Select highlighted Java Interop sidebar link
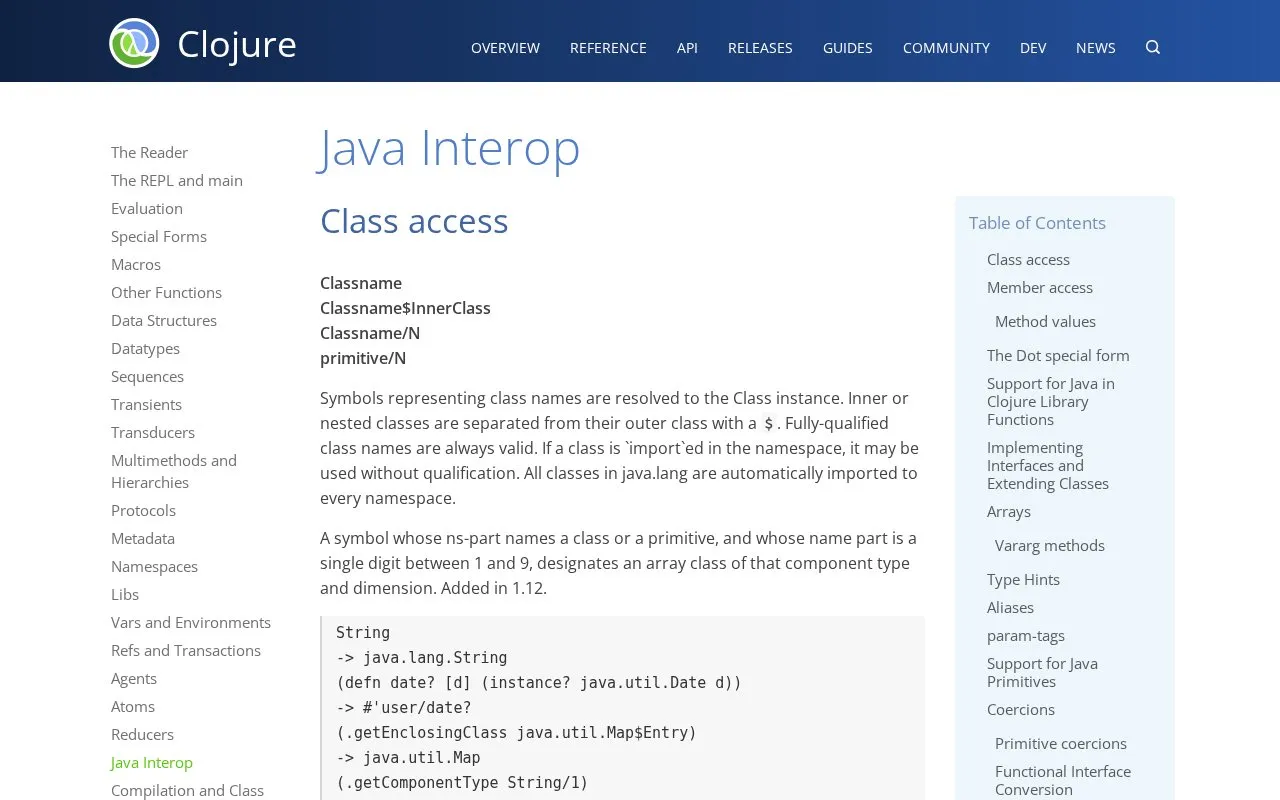The image size is (1280, 800). tap(152, 762)
